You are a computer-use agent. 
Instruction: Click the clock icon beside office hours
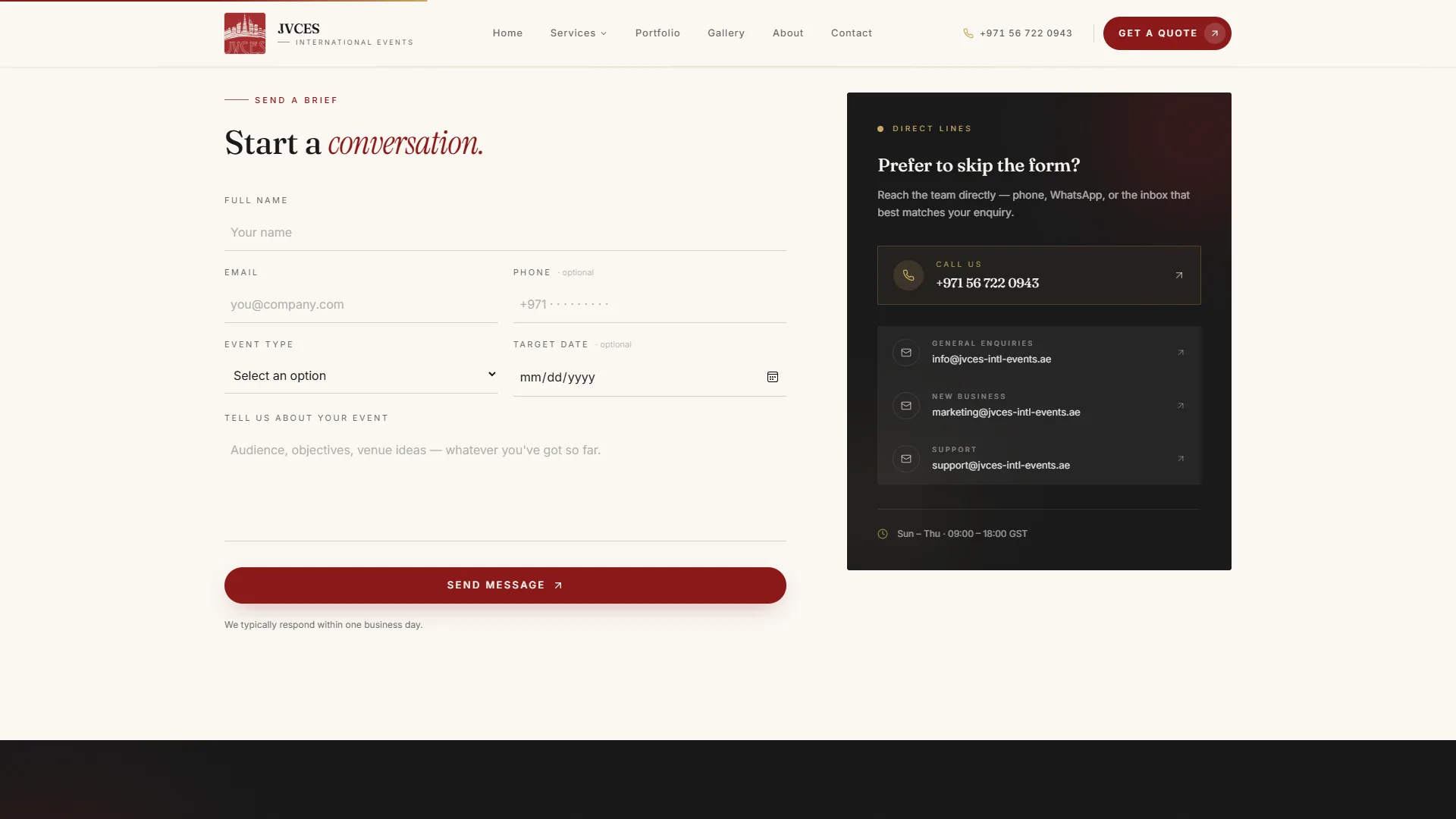pyautogui.click(x=883, y=534)
